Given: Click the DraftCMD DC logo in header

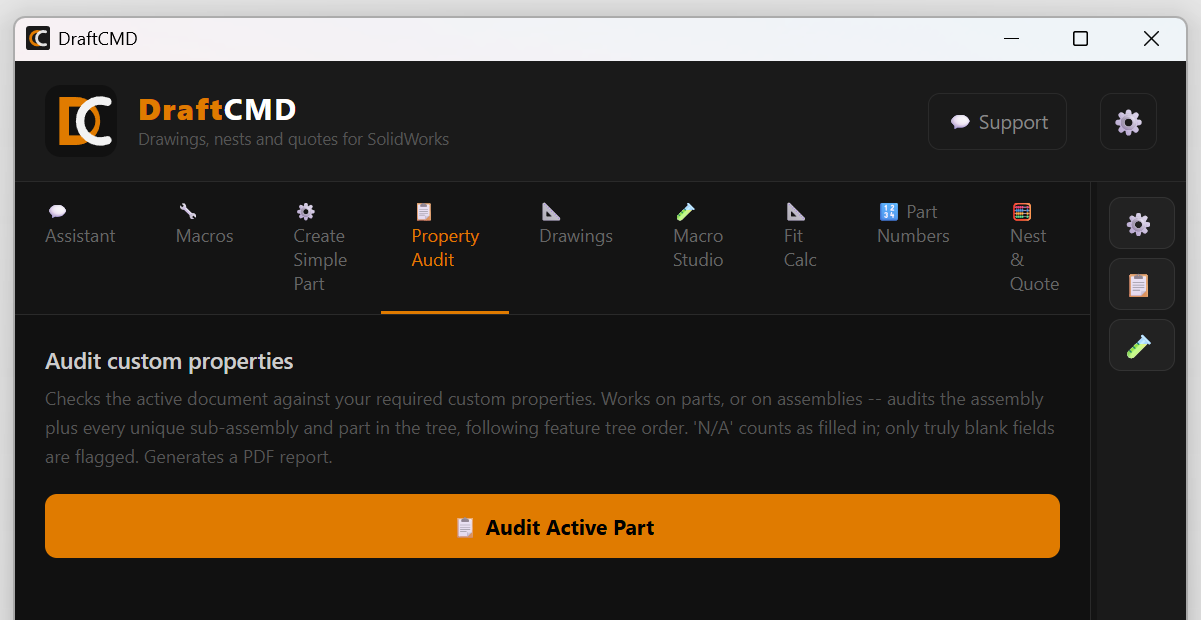Looking at the screenshot, I should tap(81, 121).
